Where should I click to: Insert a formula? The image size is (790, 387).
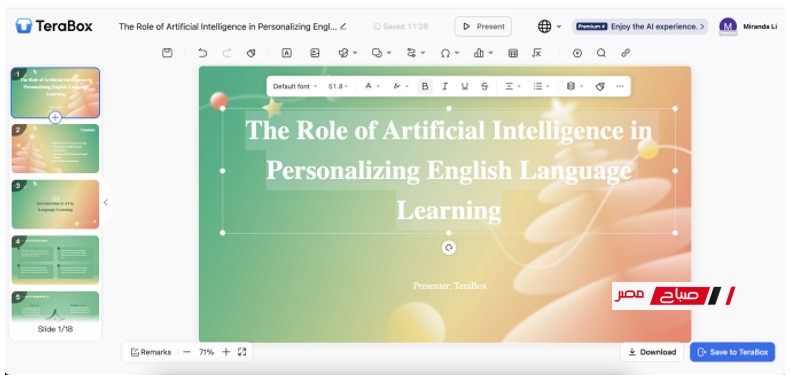coord(537,53)
